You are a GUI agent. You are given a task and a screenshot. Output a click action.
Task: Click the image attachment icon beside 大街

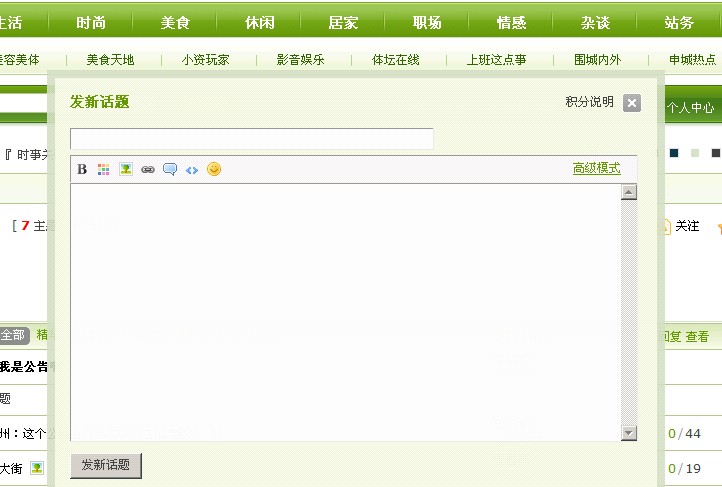(37, 468)
